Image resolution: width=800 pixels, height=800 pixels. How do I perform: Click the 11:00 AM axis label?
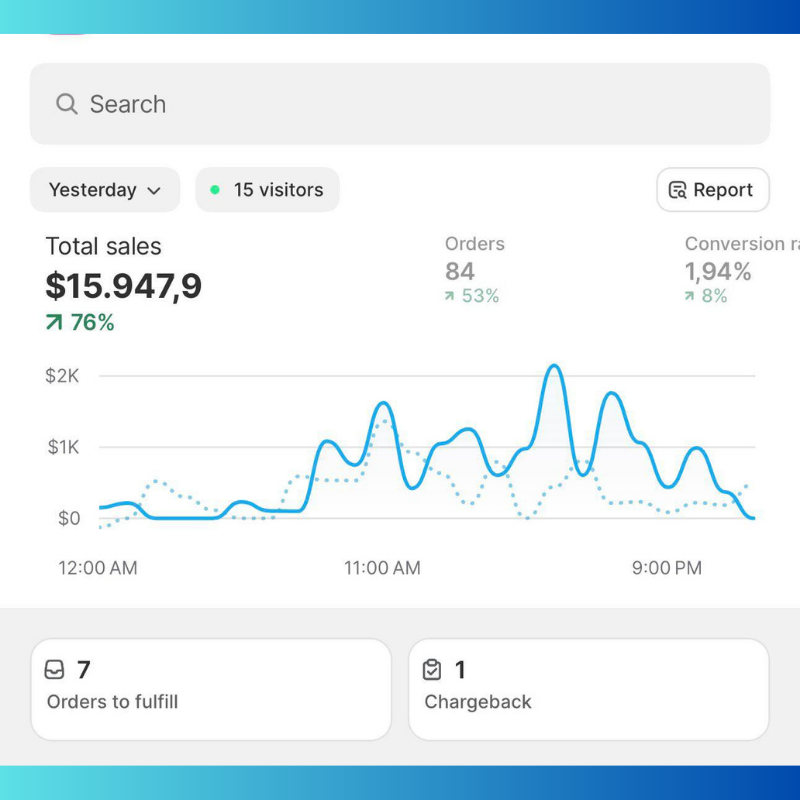[382, 568]
